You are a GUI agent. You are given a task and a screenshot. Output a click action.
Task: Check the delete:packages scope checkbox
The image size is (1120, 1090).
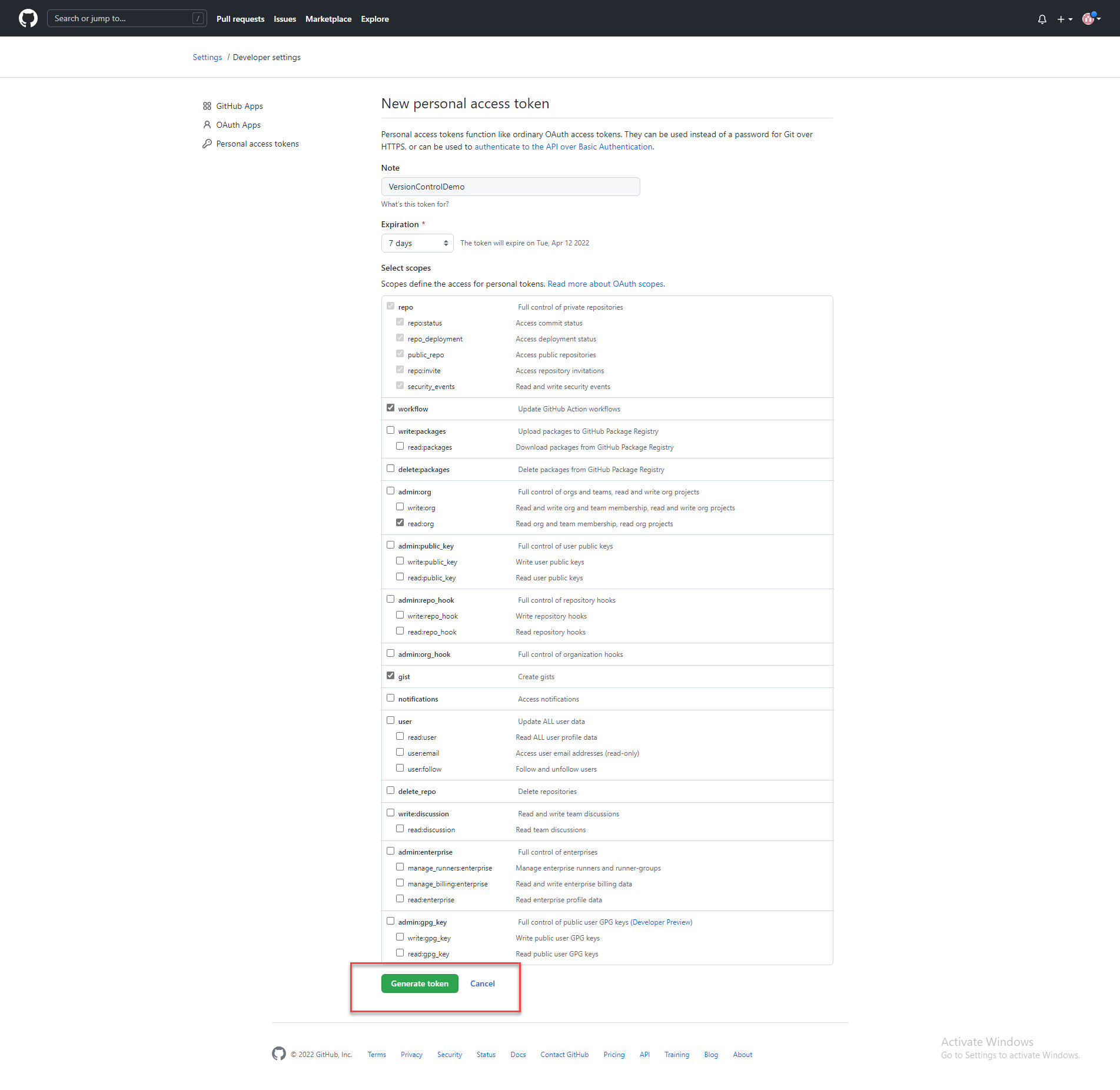coord(390,468)
